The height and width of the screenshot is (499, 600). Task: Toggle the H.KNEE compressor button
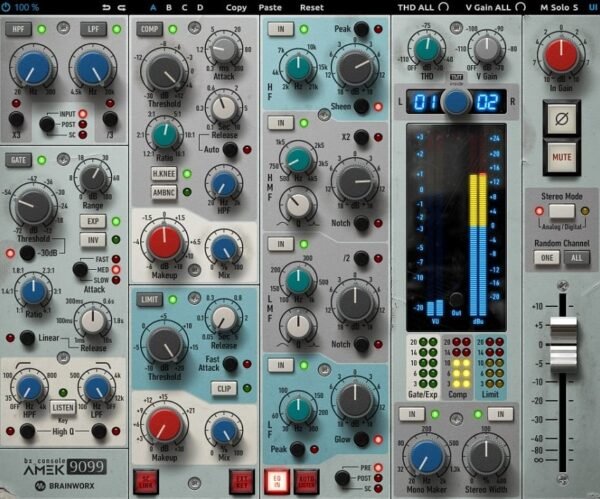(164, 174)
